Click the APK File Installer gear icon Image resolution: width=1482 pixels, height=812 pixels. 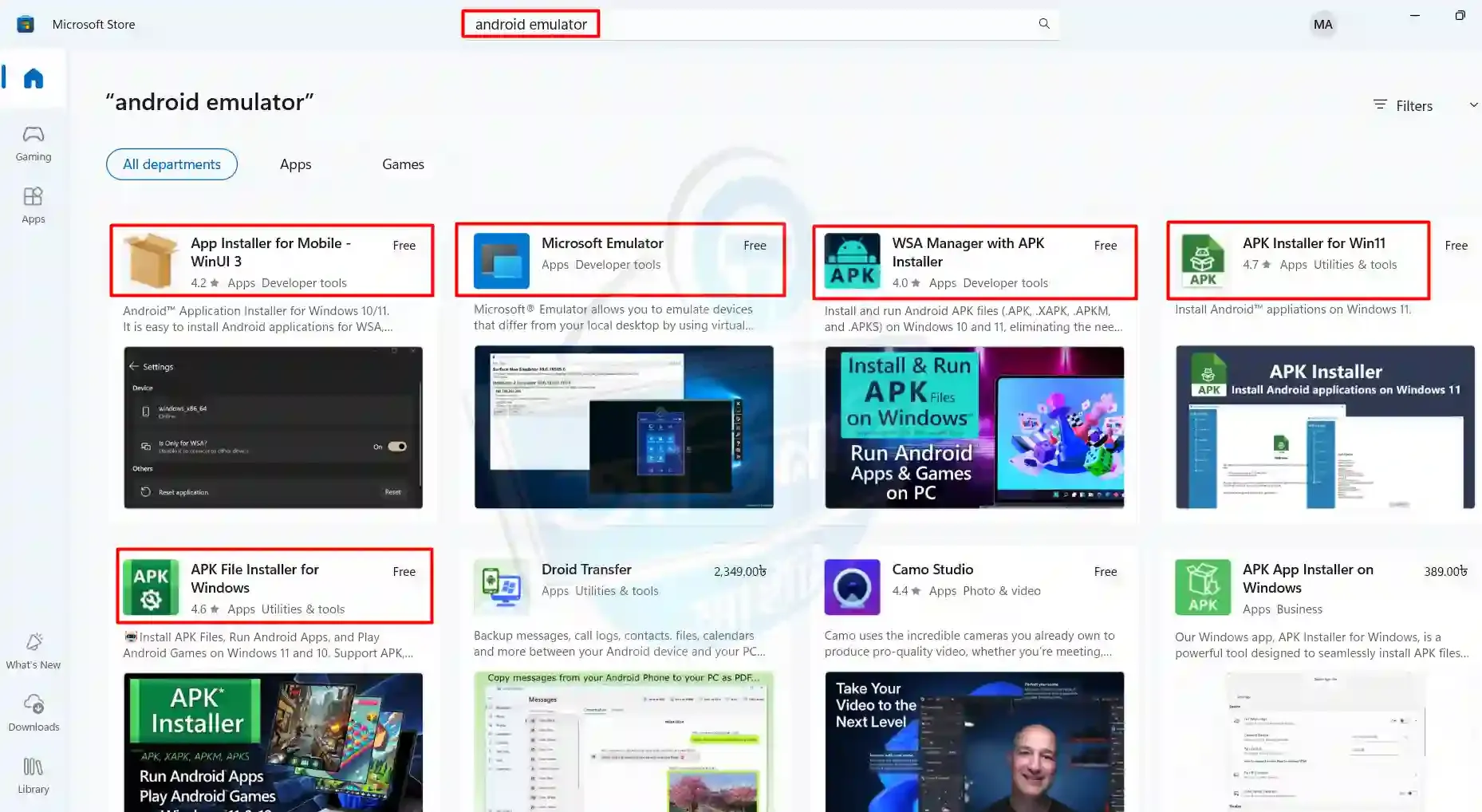coord(151,587)
